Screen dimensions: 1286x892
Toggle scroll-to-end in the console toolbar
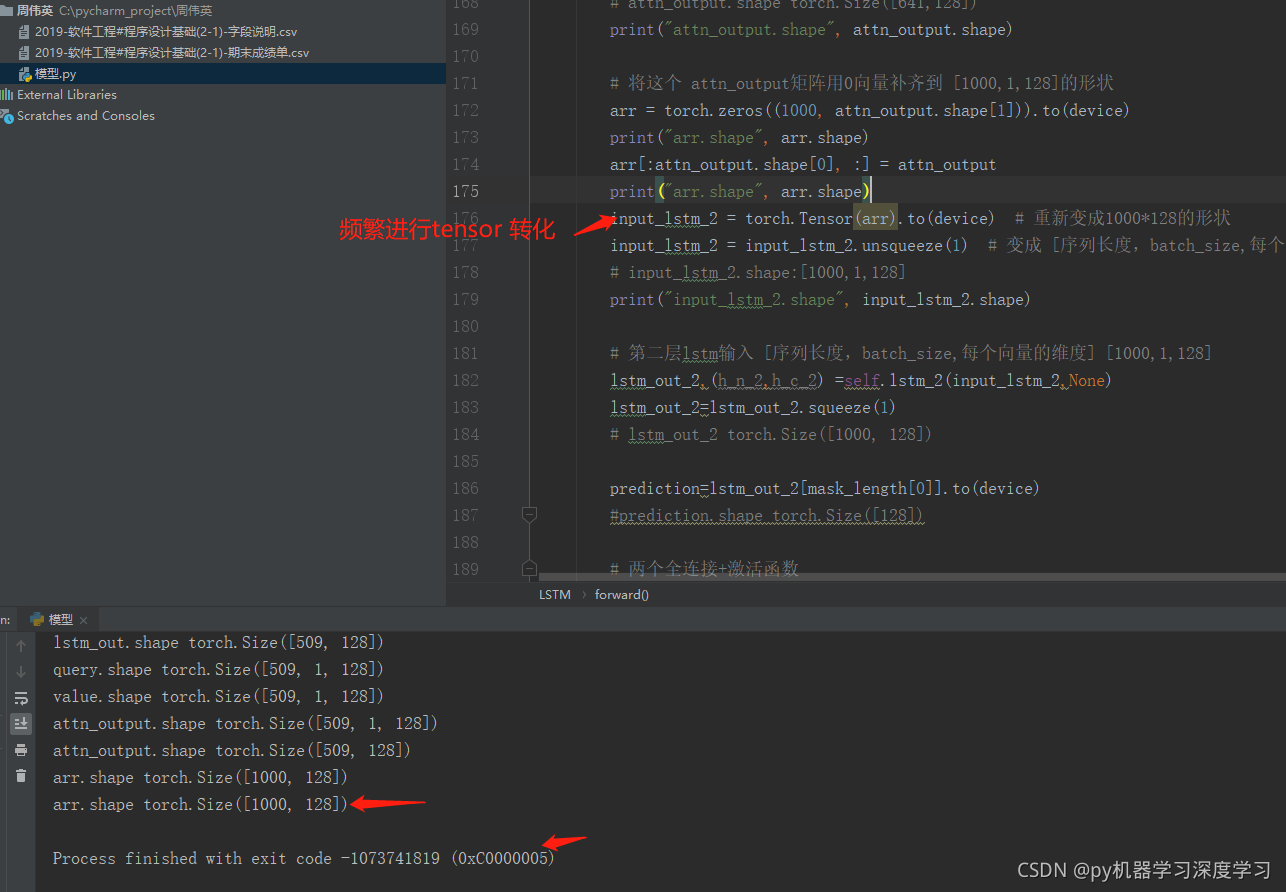pyautogui.click(x=20, y=723)
